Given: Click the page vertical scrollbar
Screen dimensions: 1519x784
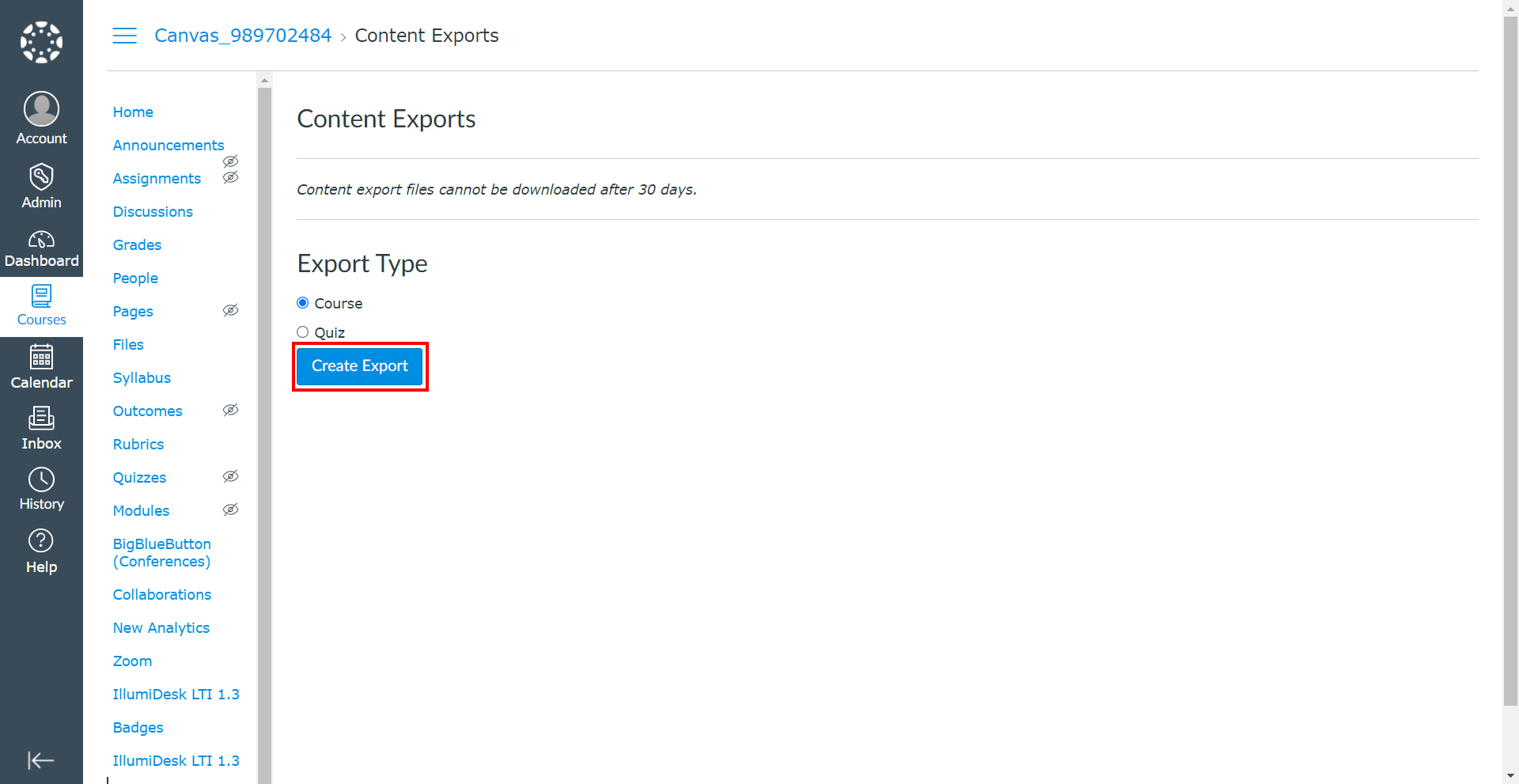Looking at the screenshot, I should 1510,356.
